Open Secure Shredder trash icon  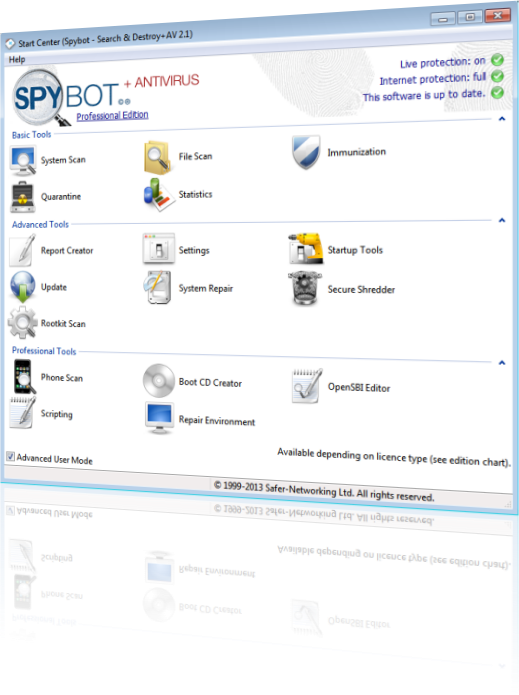coord(304,288)
